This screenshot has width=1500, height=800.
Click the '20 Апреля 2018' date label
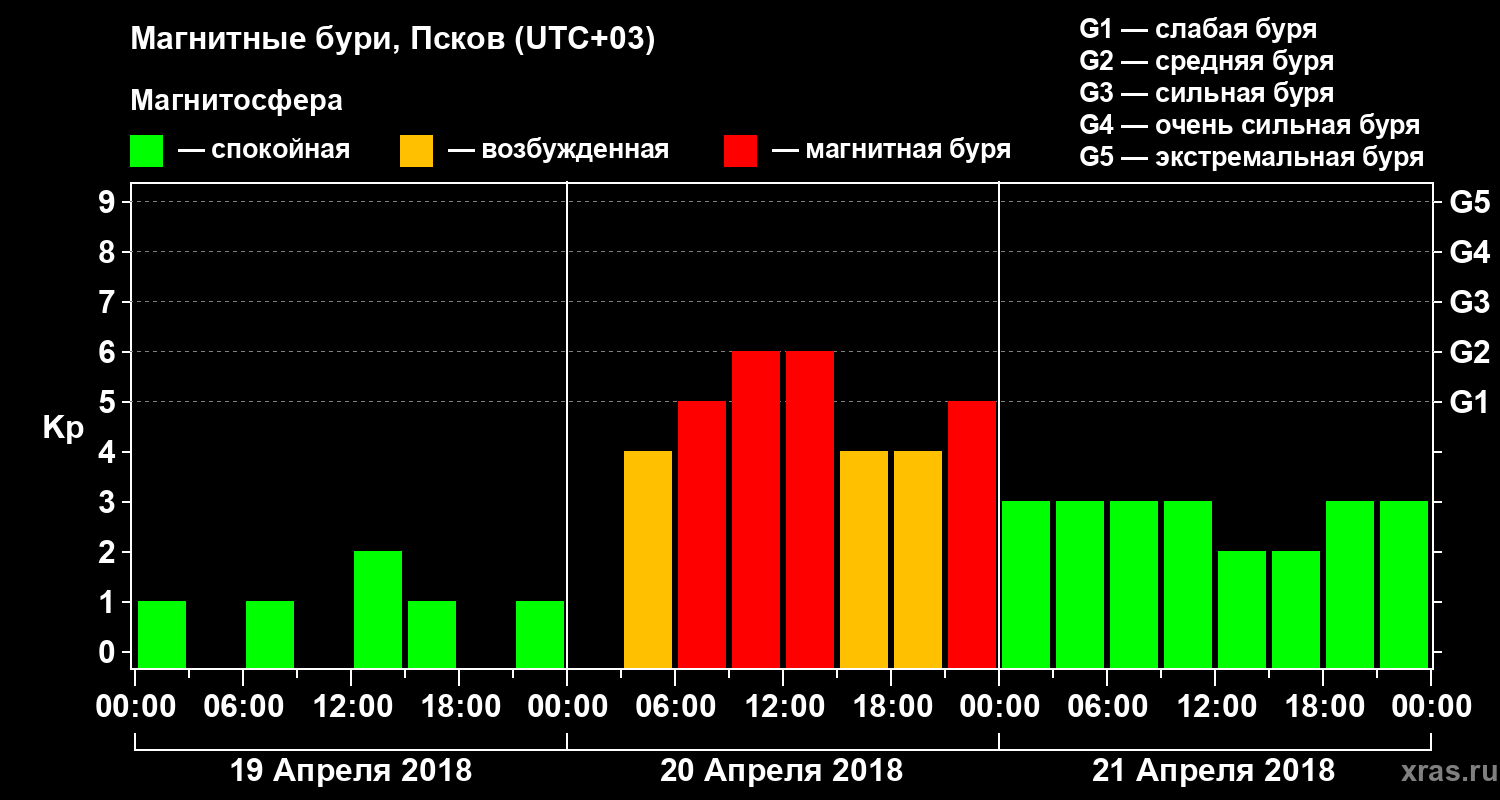[781, 771]
